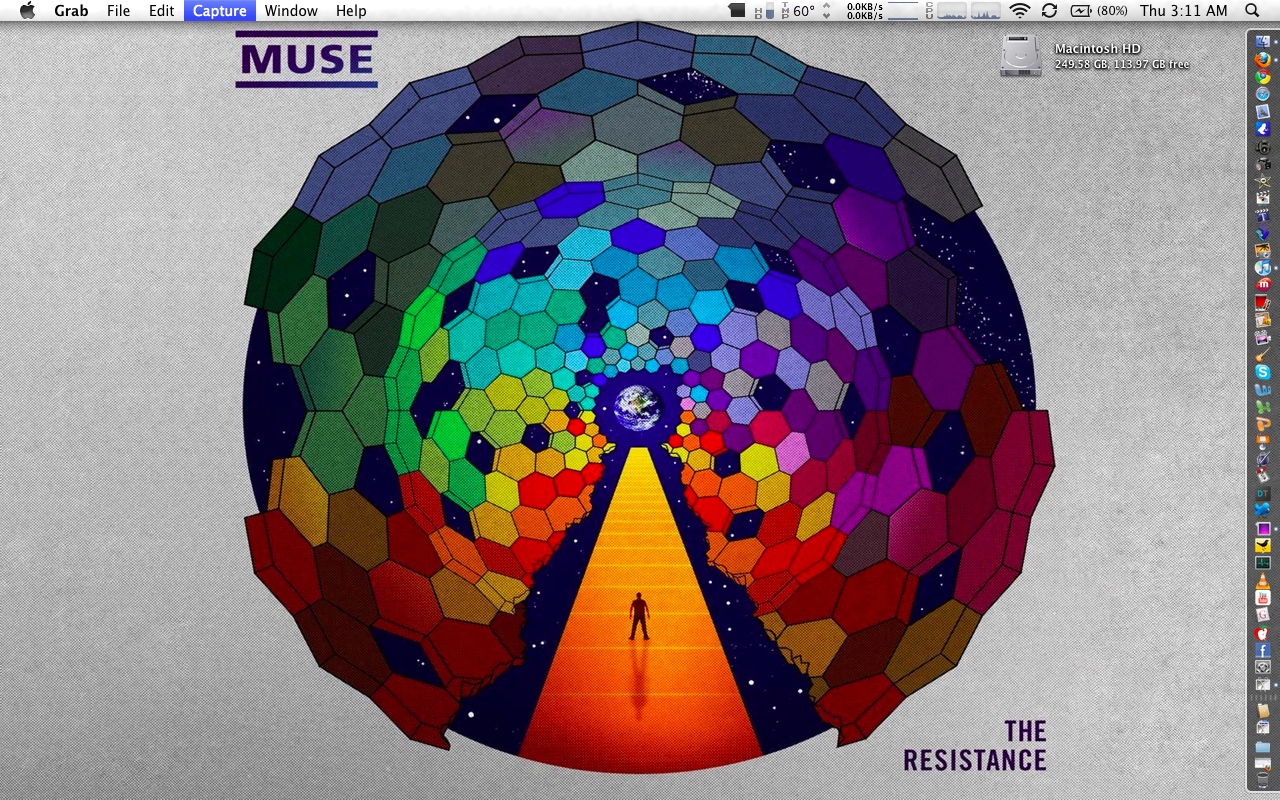Screen dimensions: 1280x800
Task: Click the clock showing Thu 3:11 AM
Action: click(x=1183, y=10)
